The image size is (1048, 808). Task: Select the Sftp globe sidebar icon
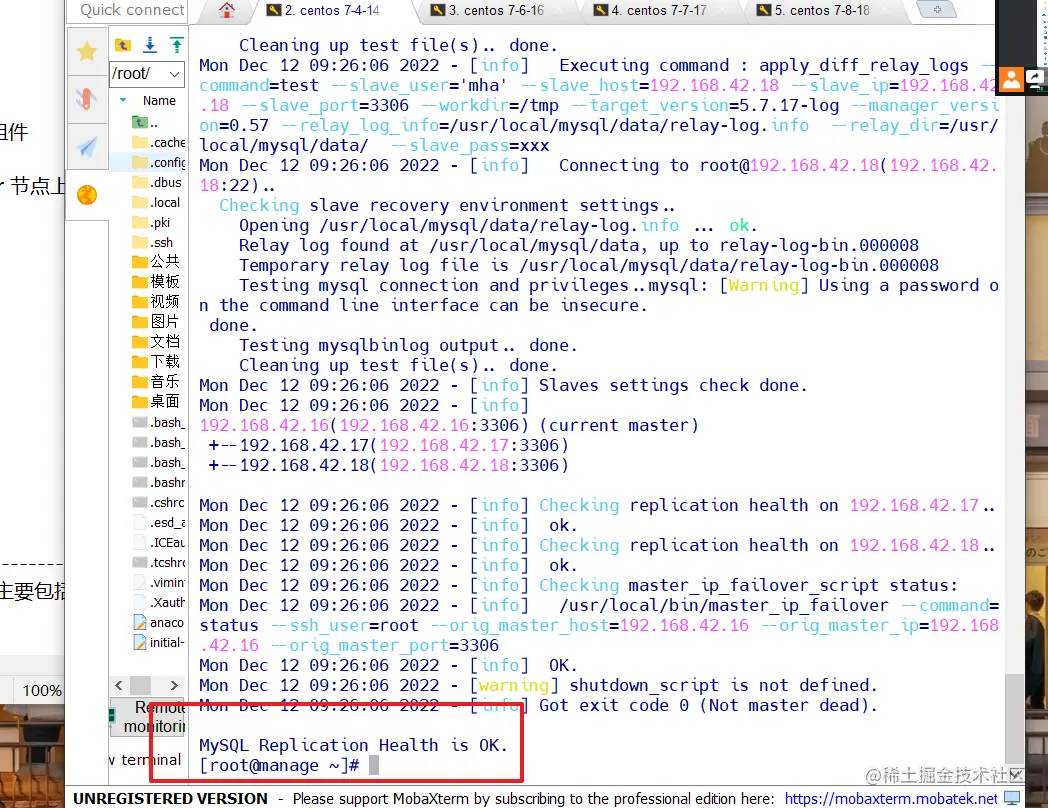(87, 195)
